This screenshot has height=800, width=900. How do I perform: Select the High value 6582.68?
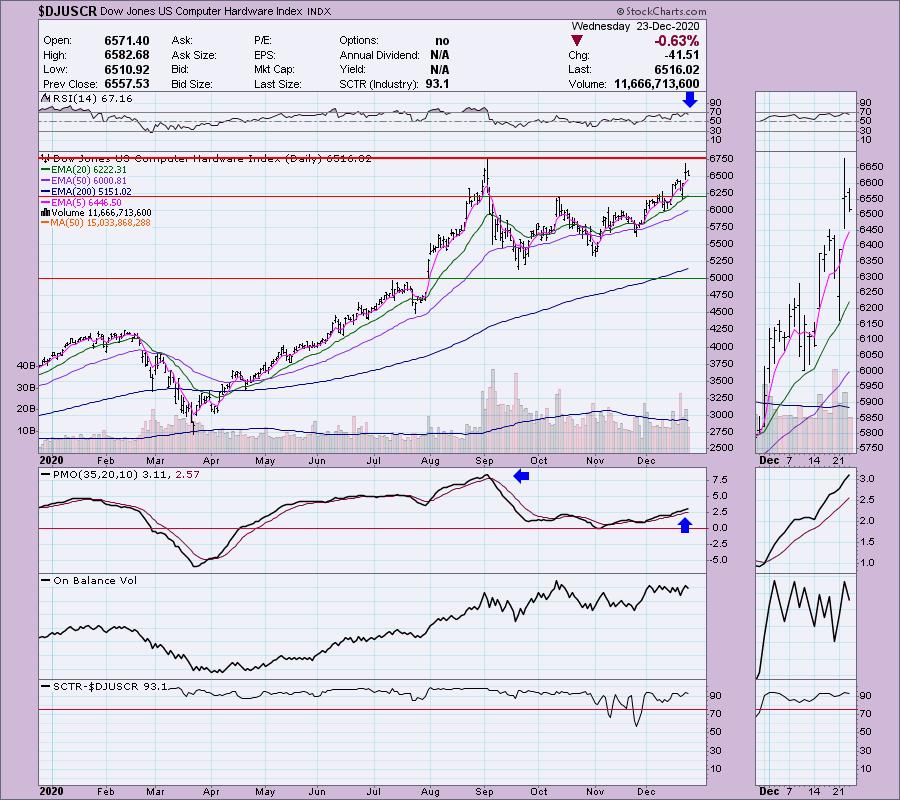[x=127, y=55]
